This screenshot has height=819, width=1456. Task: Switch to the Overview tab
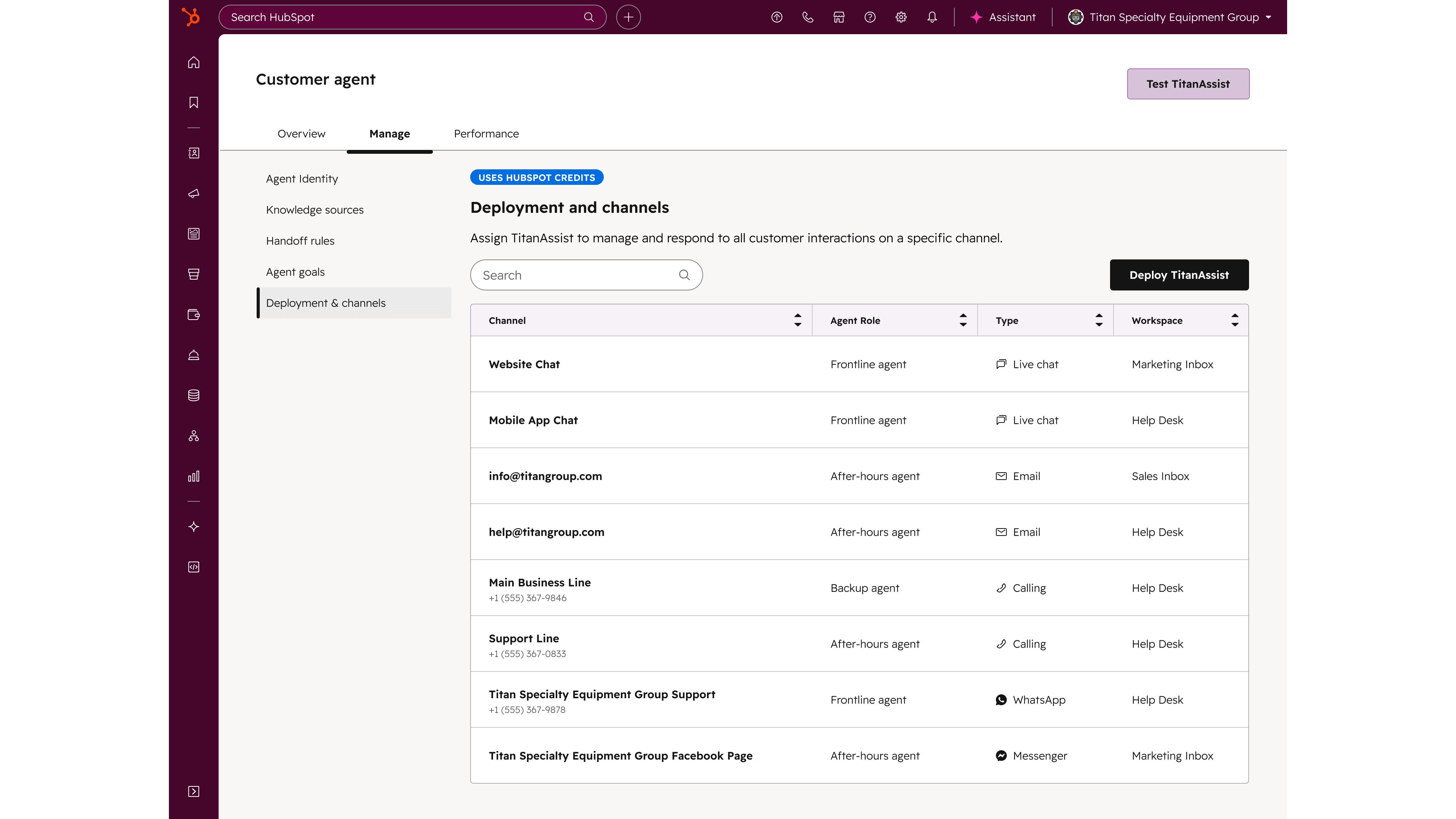click(x=301, y=133)
